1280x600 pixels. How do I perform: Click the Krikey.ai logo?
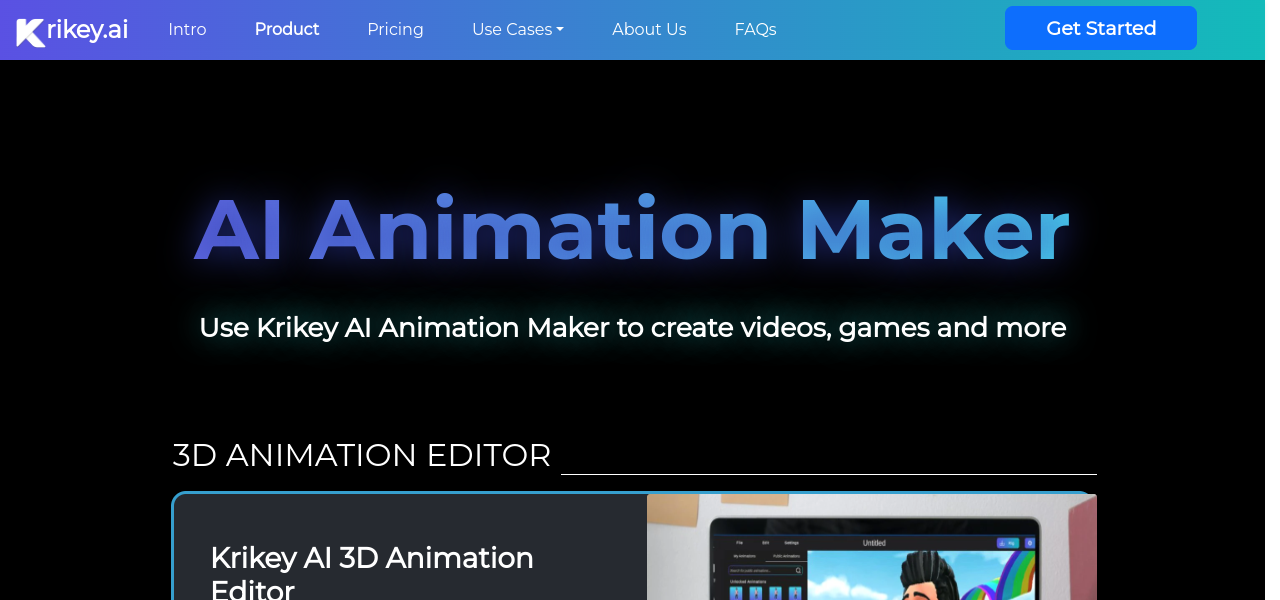point(72,30)
